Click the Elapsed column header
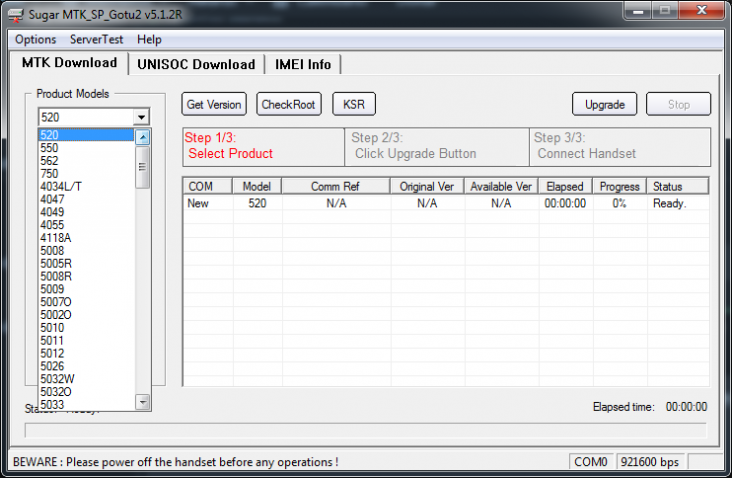 click(565, 187)
